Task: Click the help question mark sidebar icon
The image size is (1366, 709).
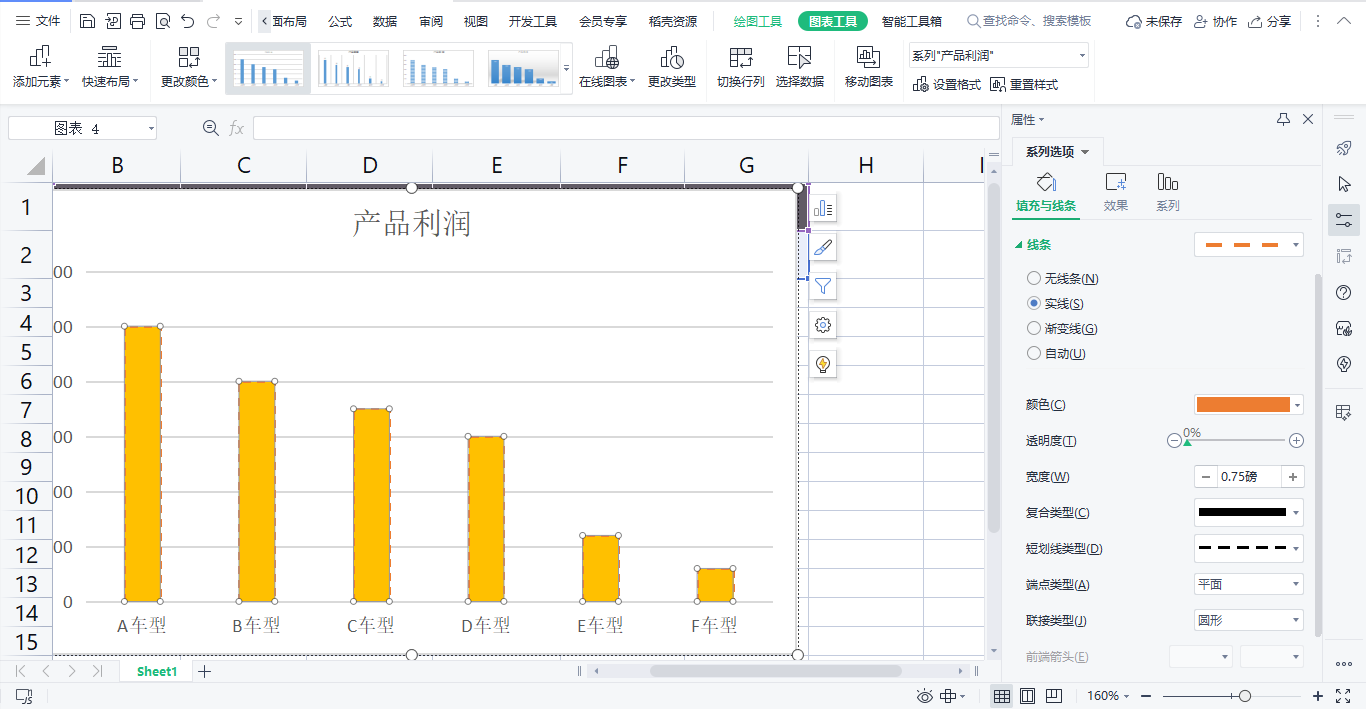Action: click(x=1344, y=292)
